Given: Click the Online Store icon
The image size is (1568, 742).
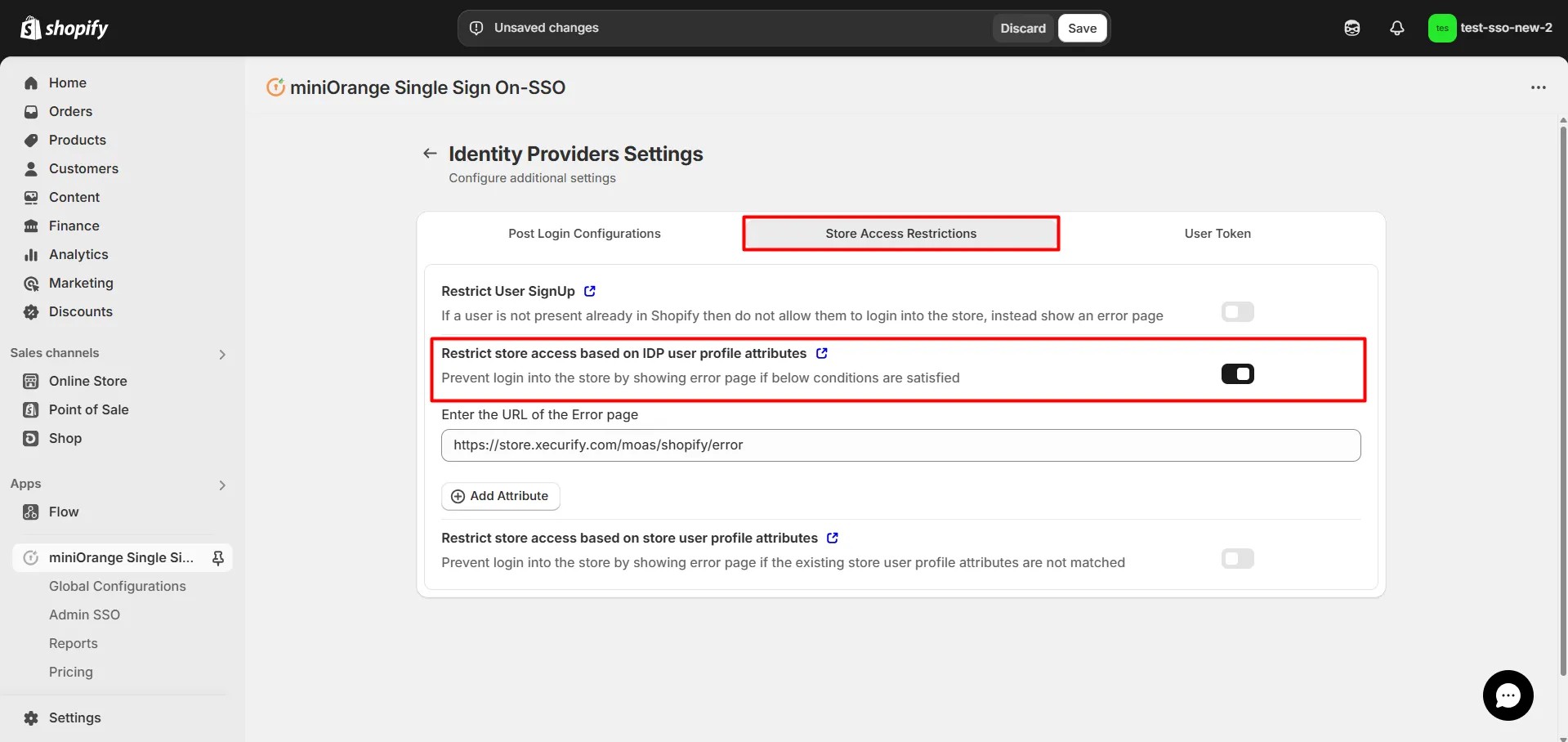Looking at the screenshot, I should (31, 382).
